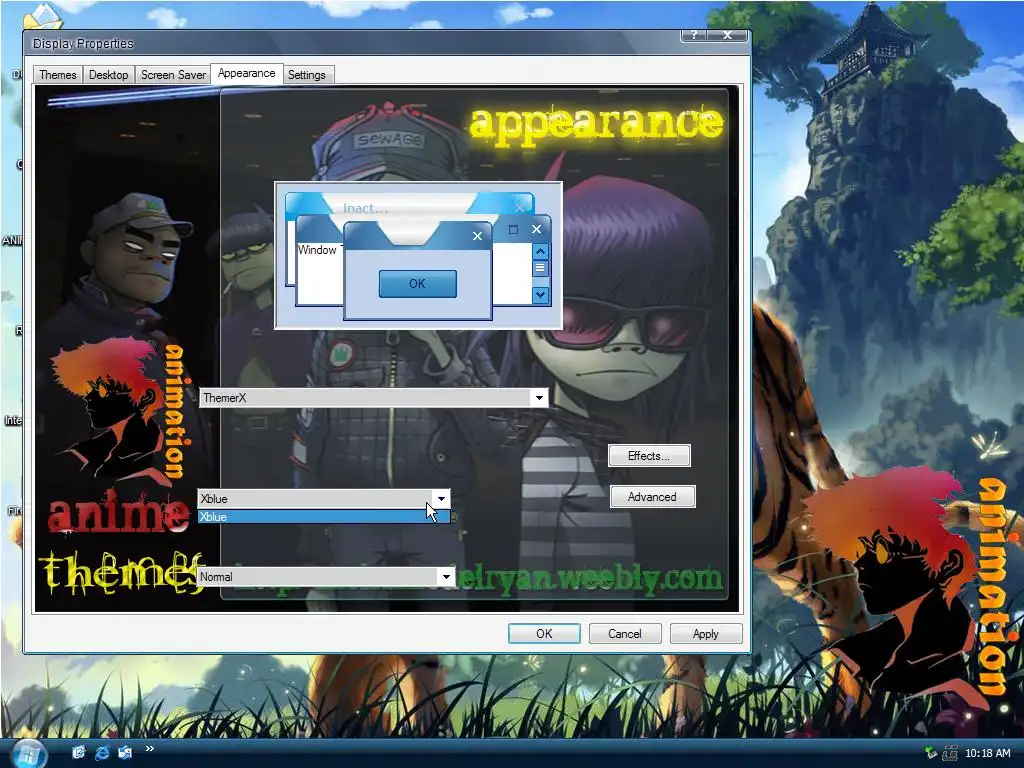Viewport: 1024px width, 768px height.
Task: Click the preview scrollbar thumb
Action: coord(540,268)
